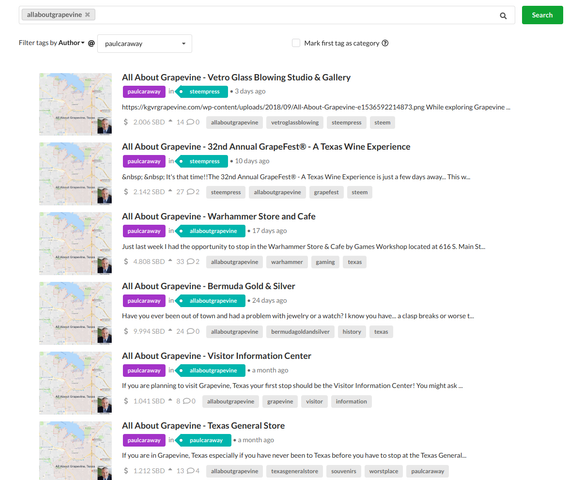Open the GrapeFest post map thumbnail
The height and width of the screenshot is (480, 581).
(76, 173)
